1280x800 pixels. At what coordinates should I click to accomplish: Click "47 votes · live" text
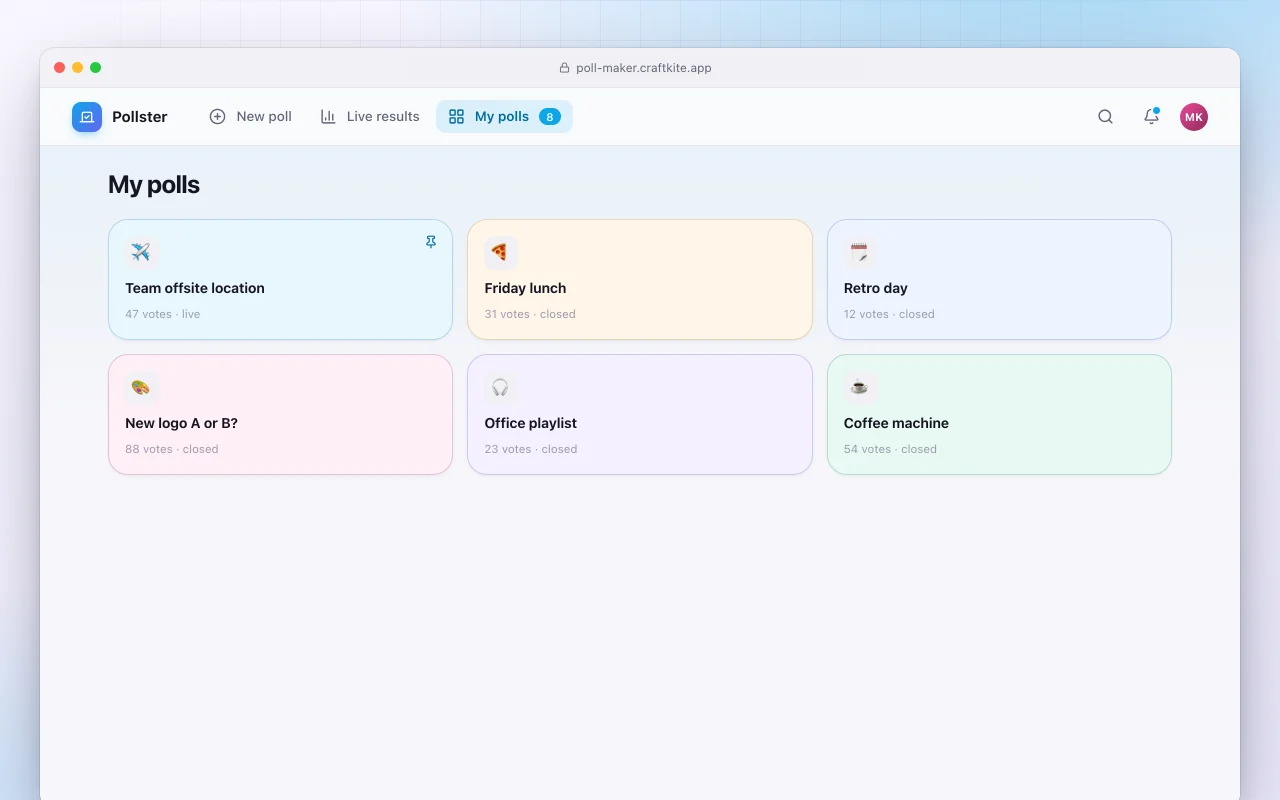click(163, 314)
